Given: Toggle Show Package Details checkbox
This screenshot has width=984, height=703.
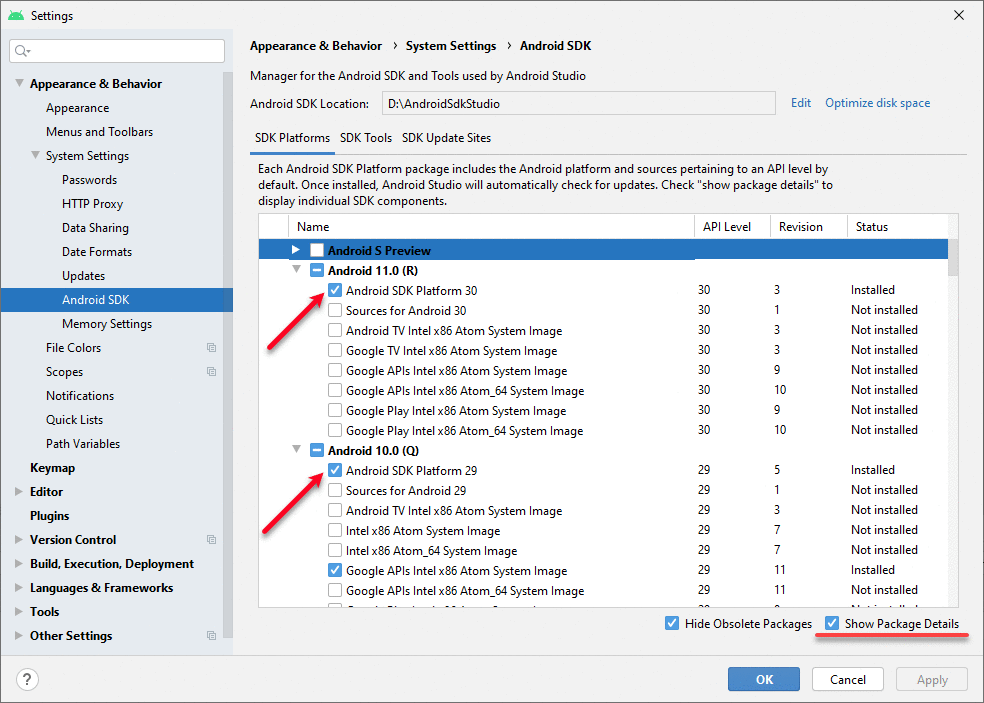Looking at the screenshot, I should pyautogui.click(x=832, y=623).
